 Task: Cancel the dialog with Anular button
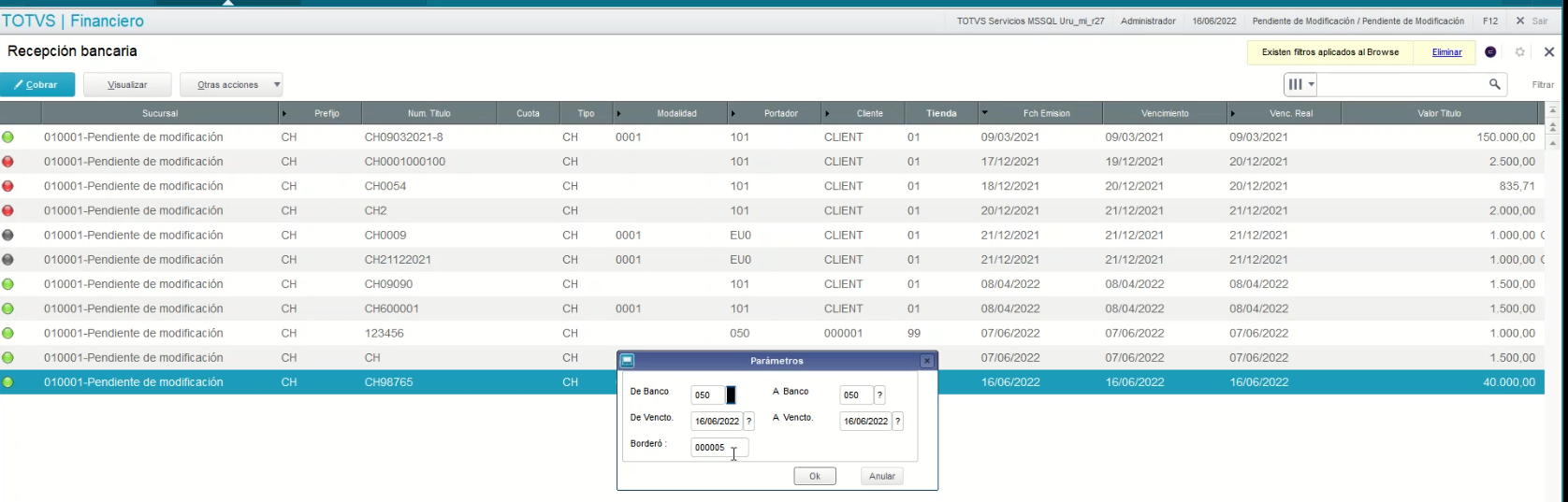click(882, 476)
